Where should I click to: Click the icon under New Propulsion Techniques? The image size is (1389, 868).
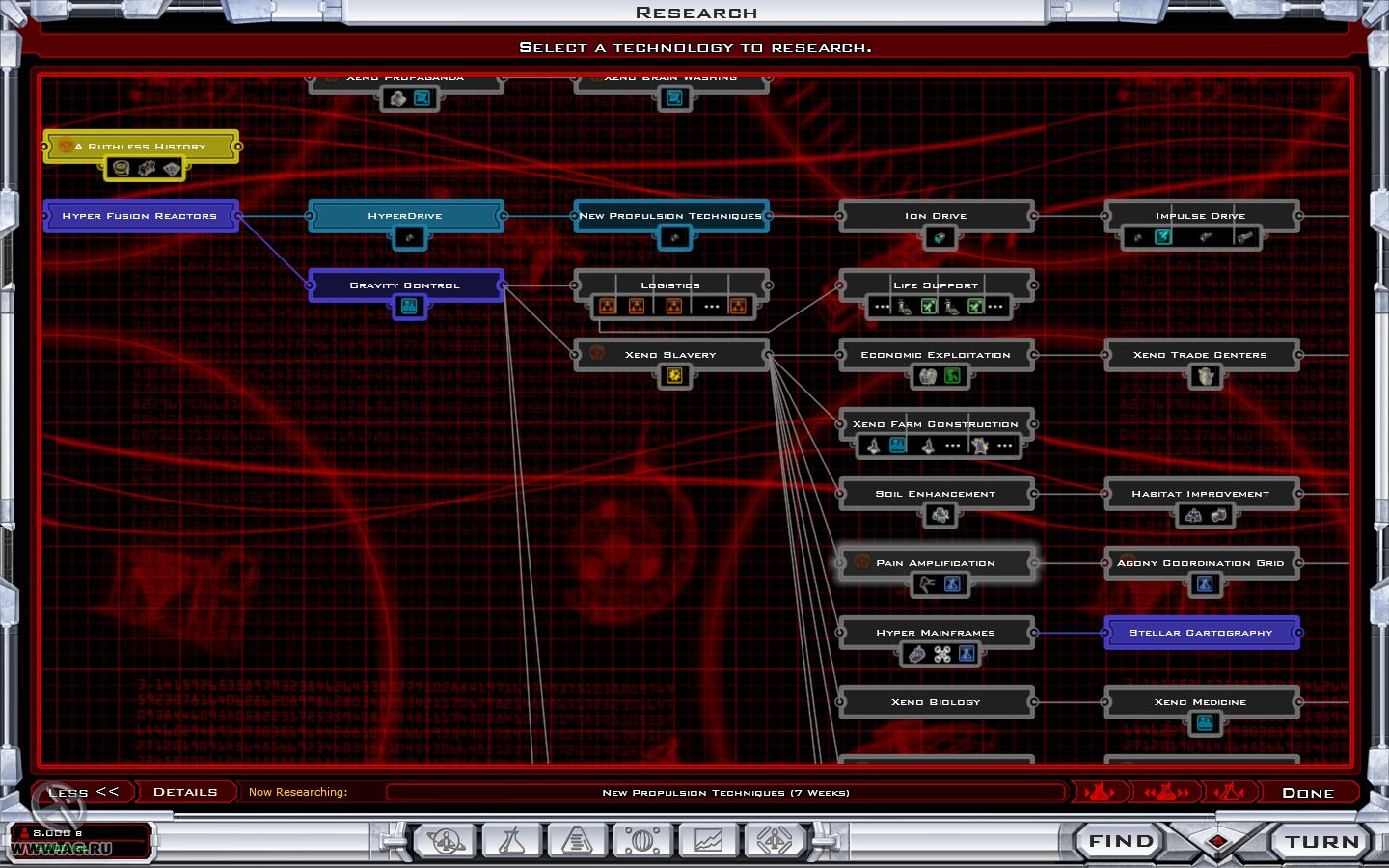pos(674,237)
